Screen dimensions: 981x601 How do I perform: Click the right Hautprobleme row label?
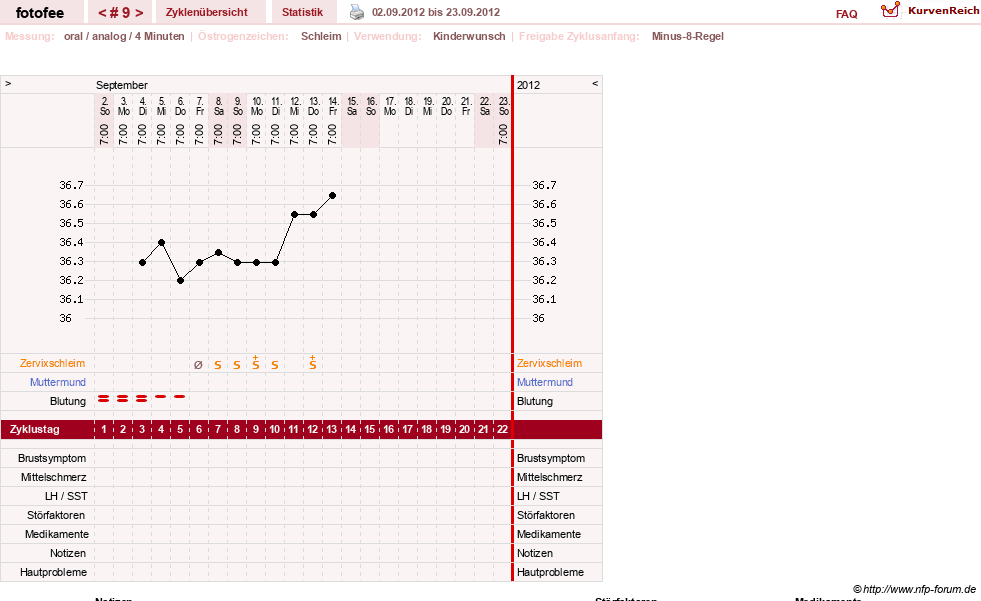pos(551,572)
